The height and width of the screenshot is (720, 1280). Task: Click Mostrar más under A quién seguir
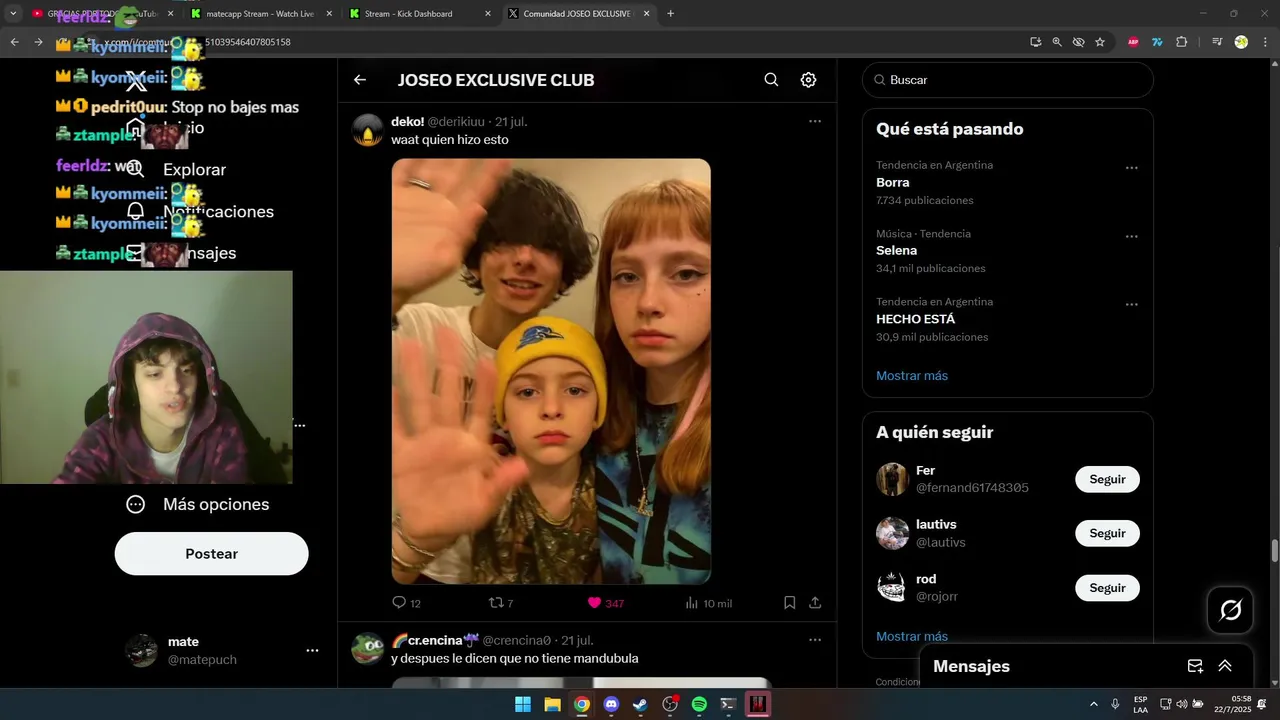(912, 636)
